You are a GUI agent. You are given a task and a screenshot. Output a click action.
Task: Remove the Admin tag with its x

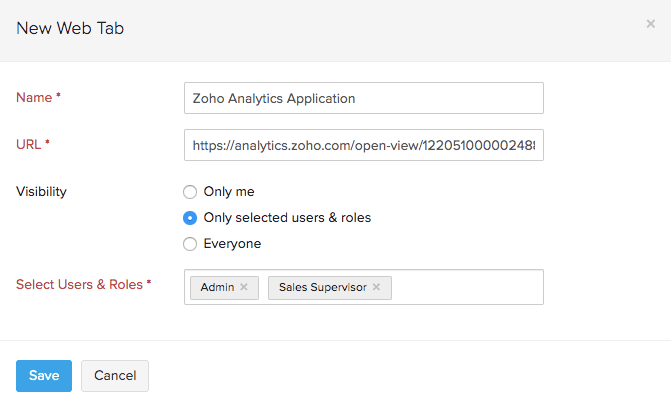[244, 287]
